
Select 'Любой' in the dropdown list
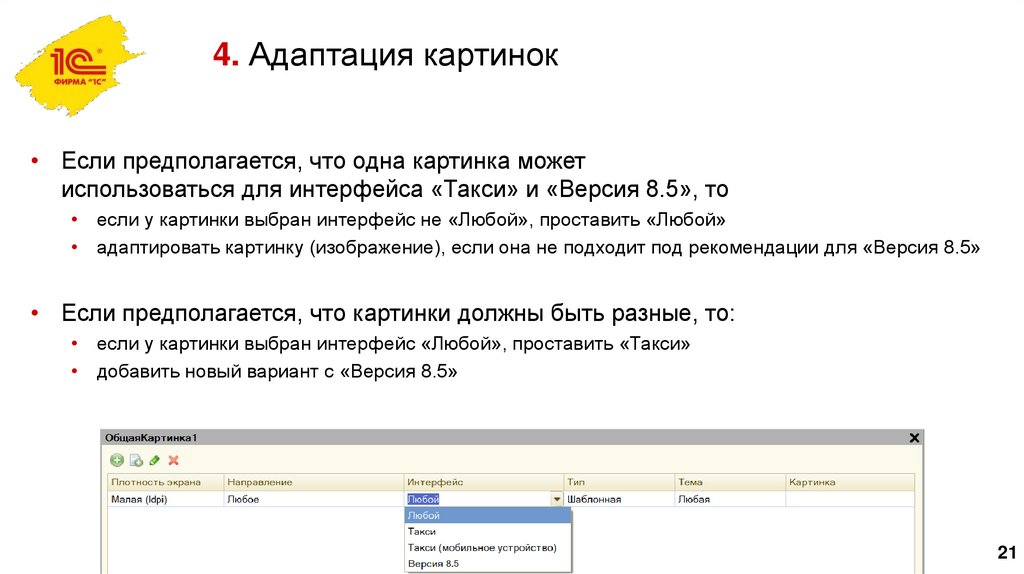(x=488, y=515)
